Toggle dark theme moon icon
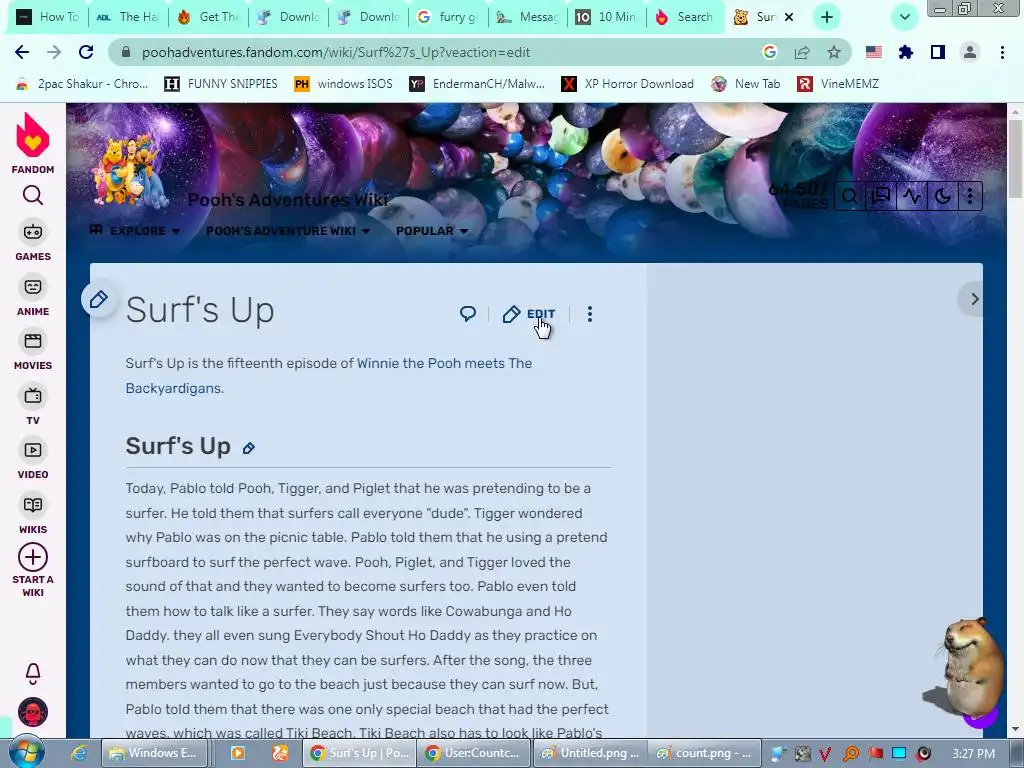The image size is (1024, 768). [942, 196]
